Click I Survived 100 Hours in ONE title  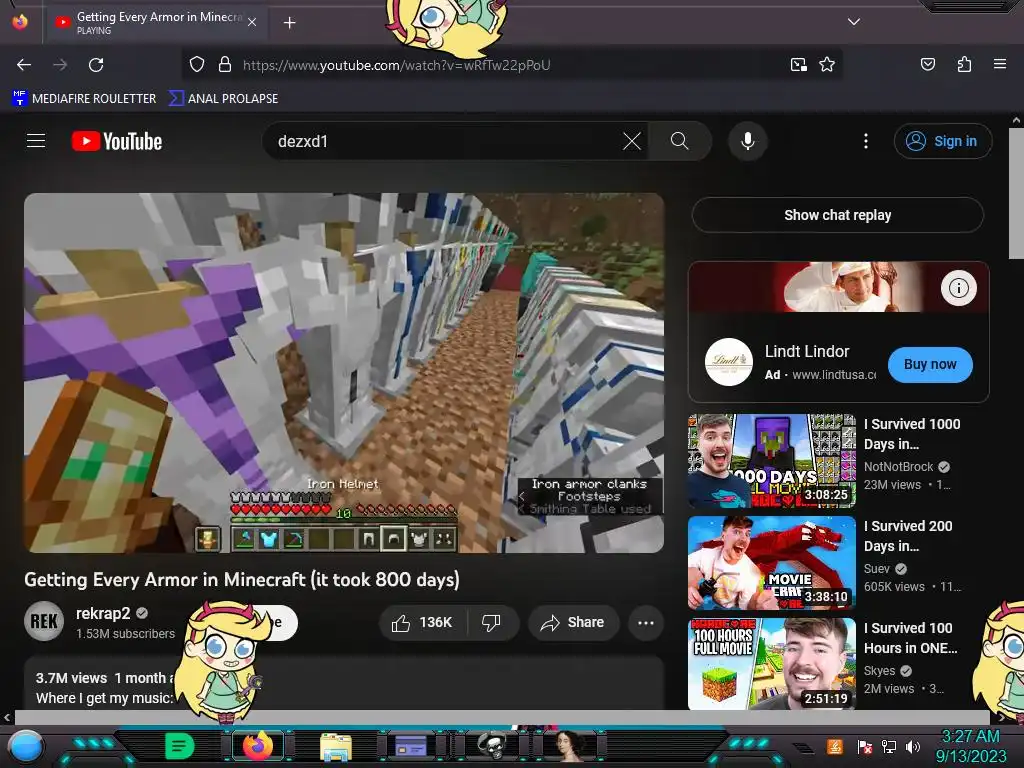(x=910, y=638)
